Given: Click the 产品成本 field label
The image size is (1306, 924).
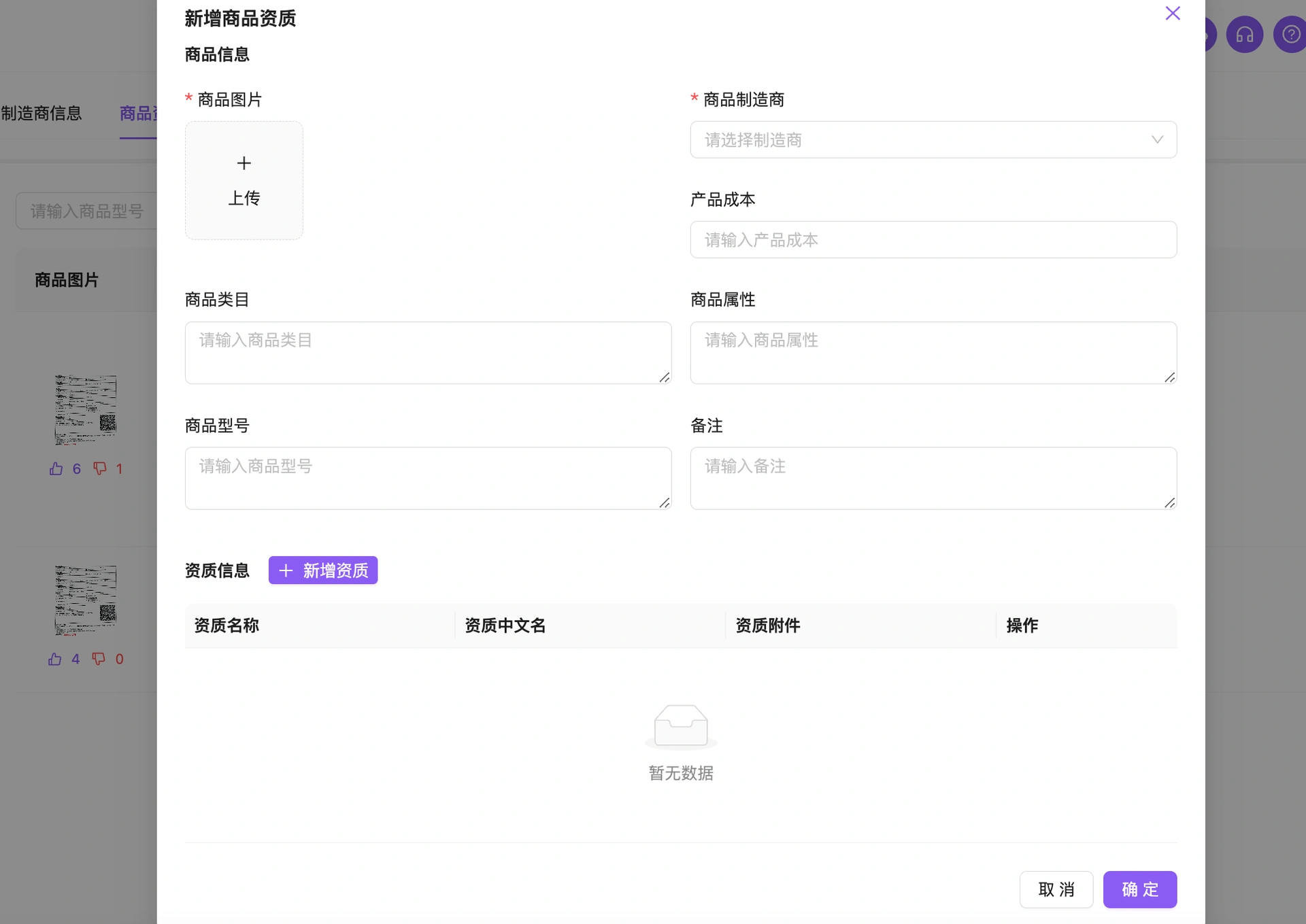Looking at the screenshot, I should pyautogui.click(x=722, y=200).
